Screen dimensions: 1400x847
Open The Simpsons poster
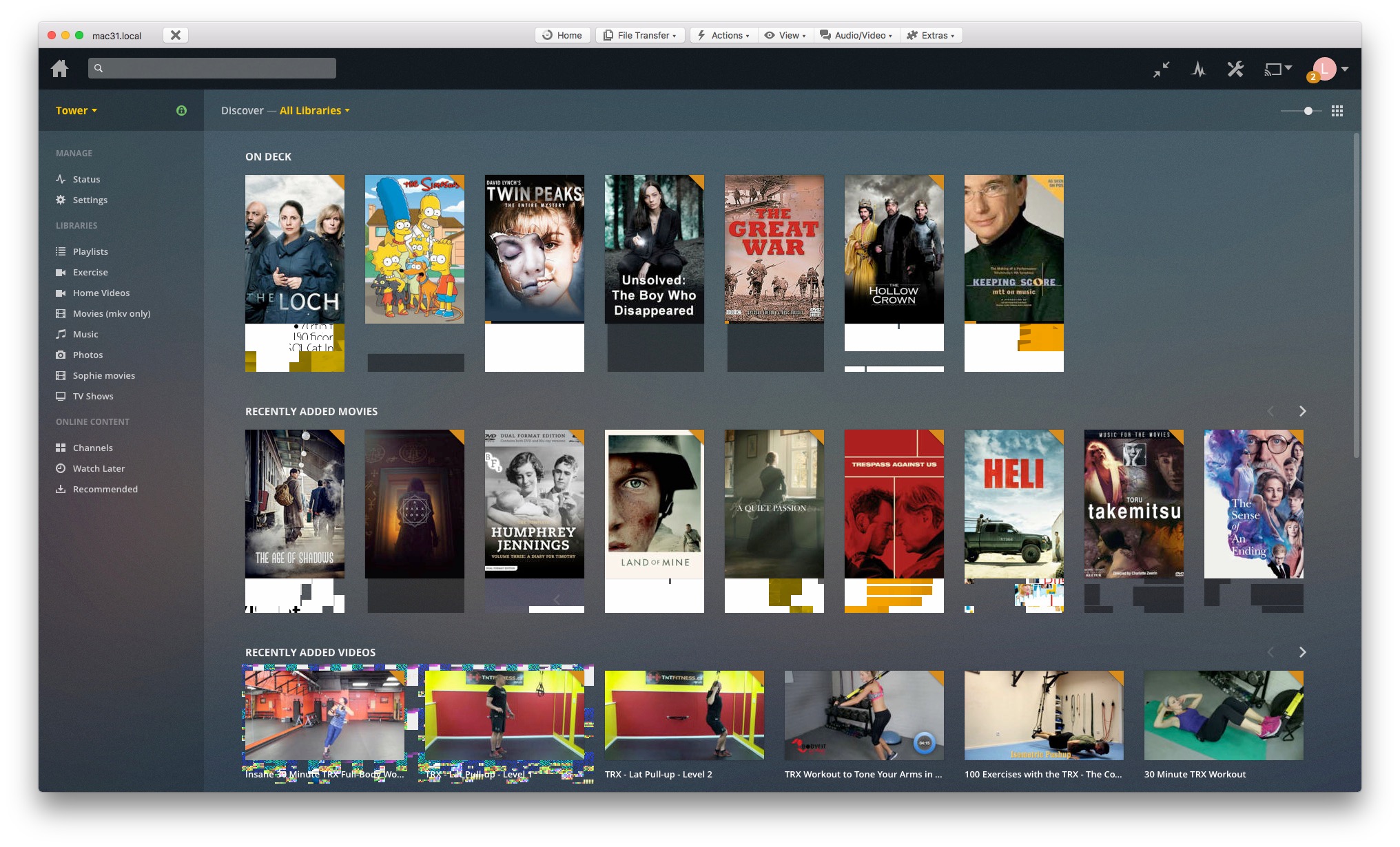coord(415,249)
